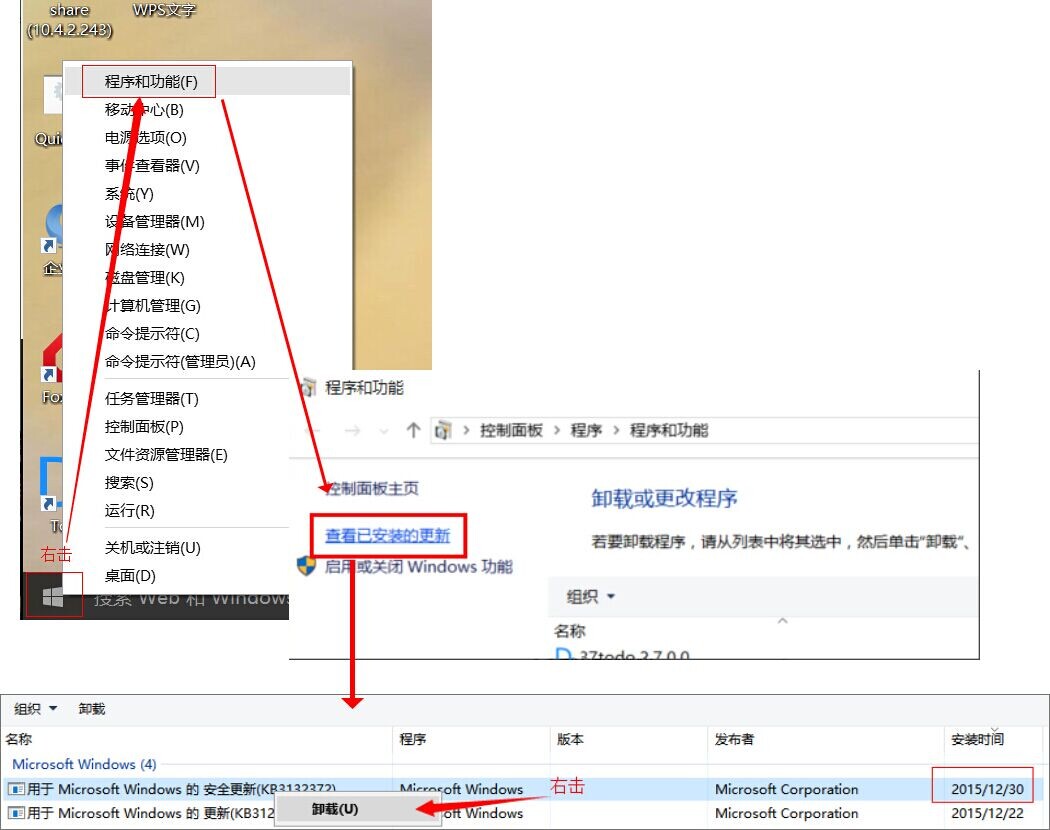Open 磁盘管理(K) entry

[145, 278]
